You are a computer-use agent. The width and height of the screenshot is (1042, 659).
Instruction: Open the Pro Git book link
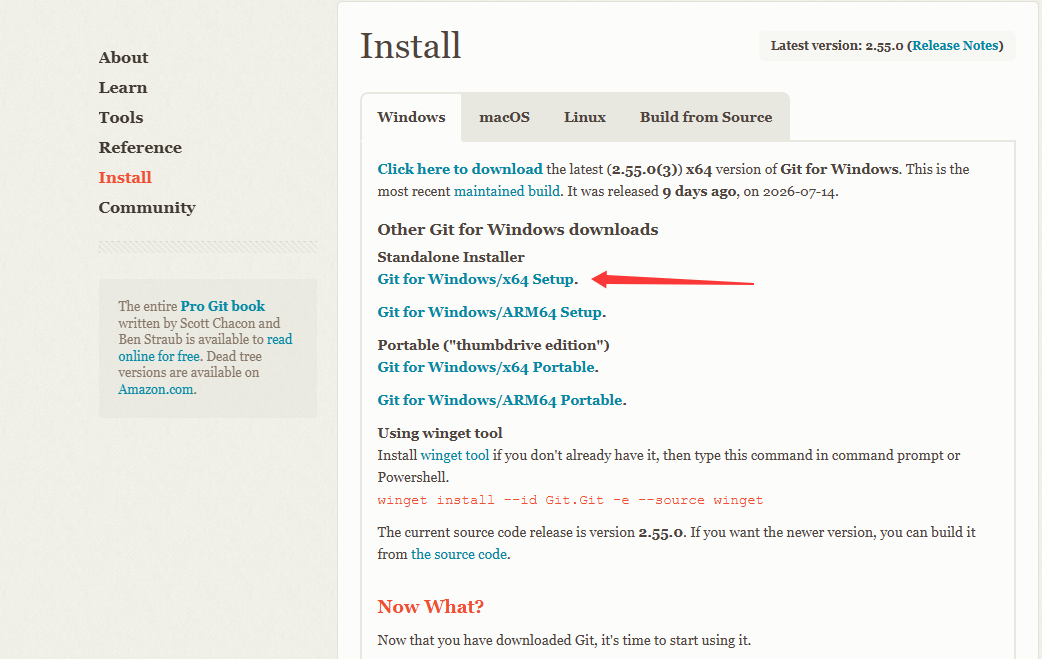click(223, 306)
